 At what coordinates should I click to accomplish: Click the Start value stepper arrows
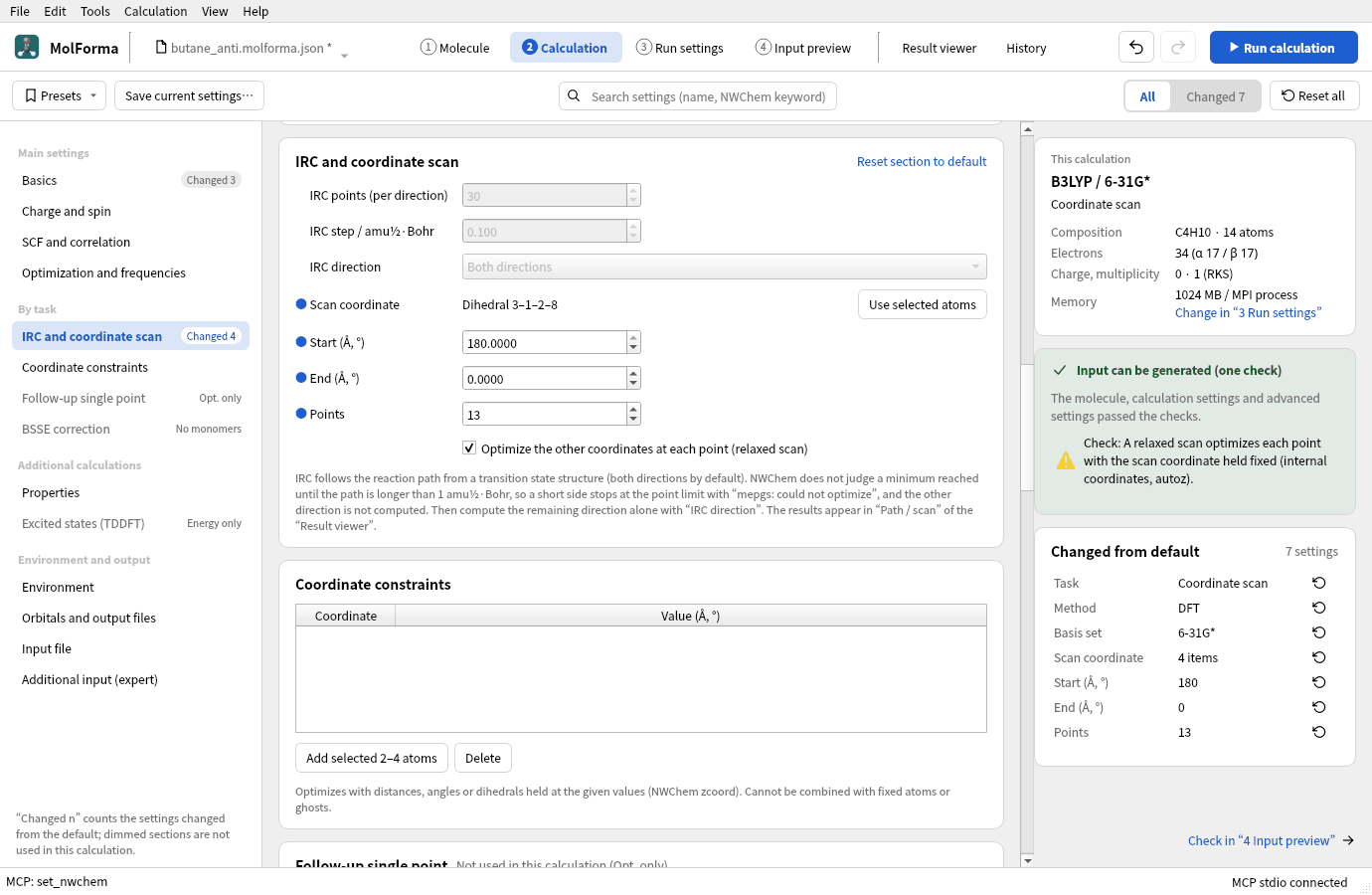pos(633,343)
